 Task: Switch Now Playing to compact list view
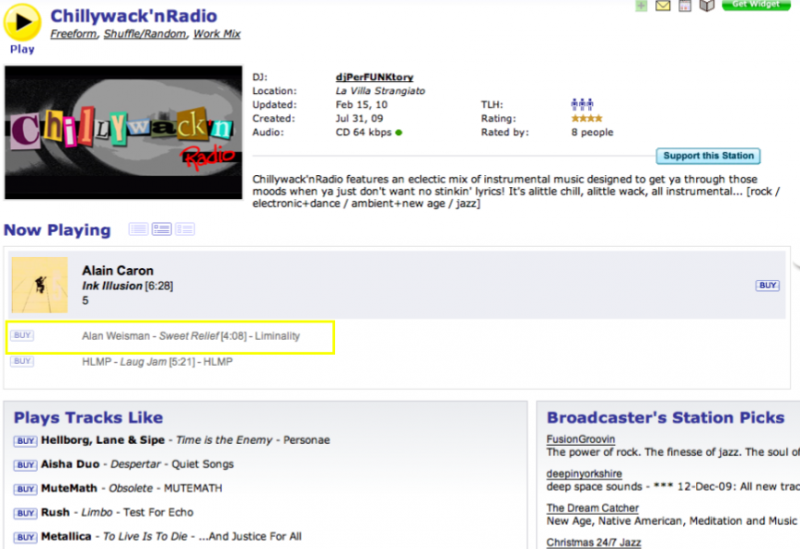(x=138, y=230)
